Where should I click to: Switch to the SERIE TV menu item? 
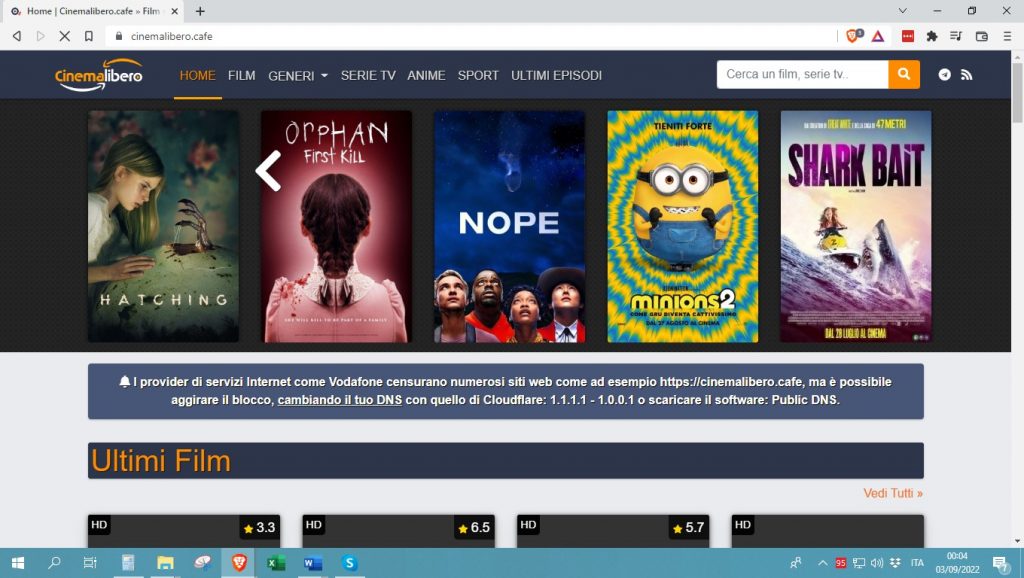[x=368, y=75]
